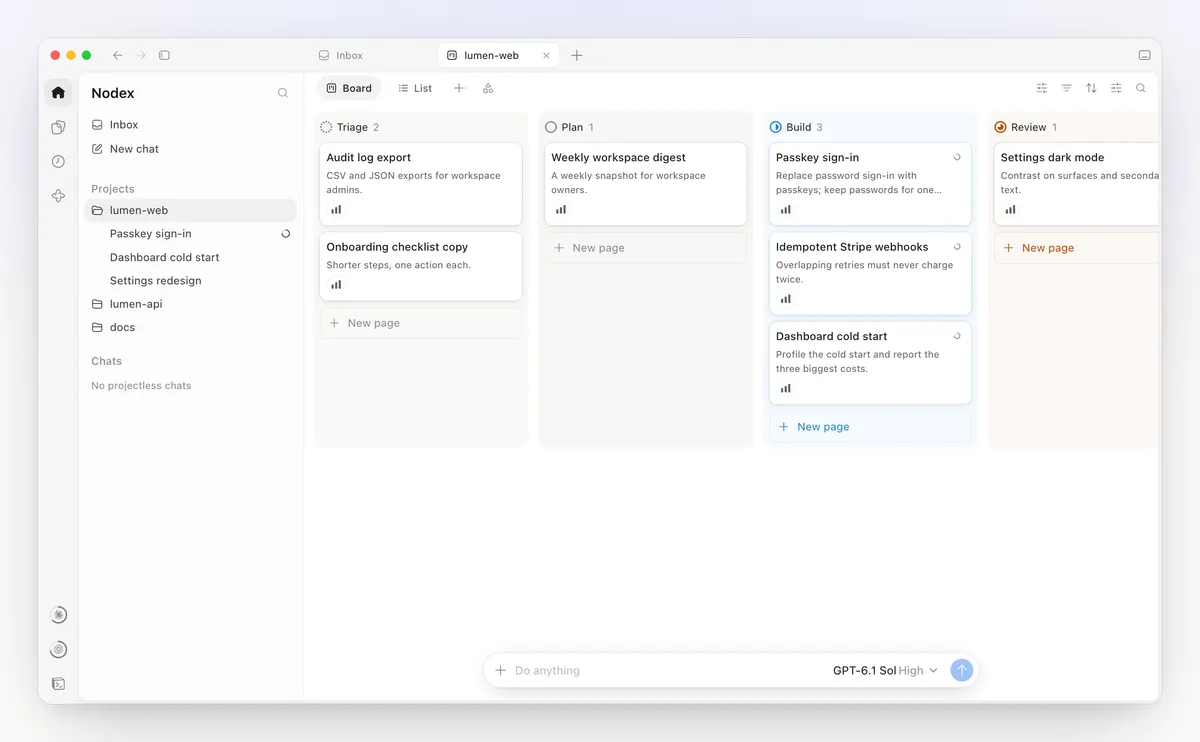Screen dimensions: 1200x742
Task: Click the Review column header
Action: click(x=1026, y=127)
